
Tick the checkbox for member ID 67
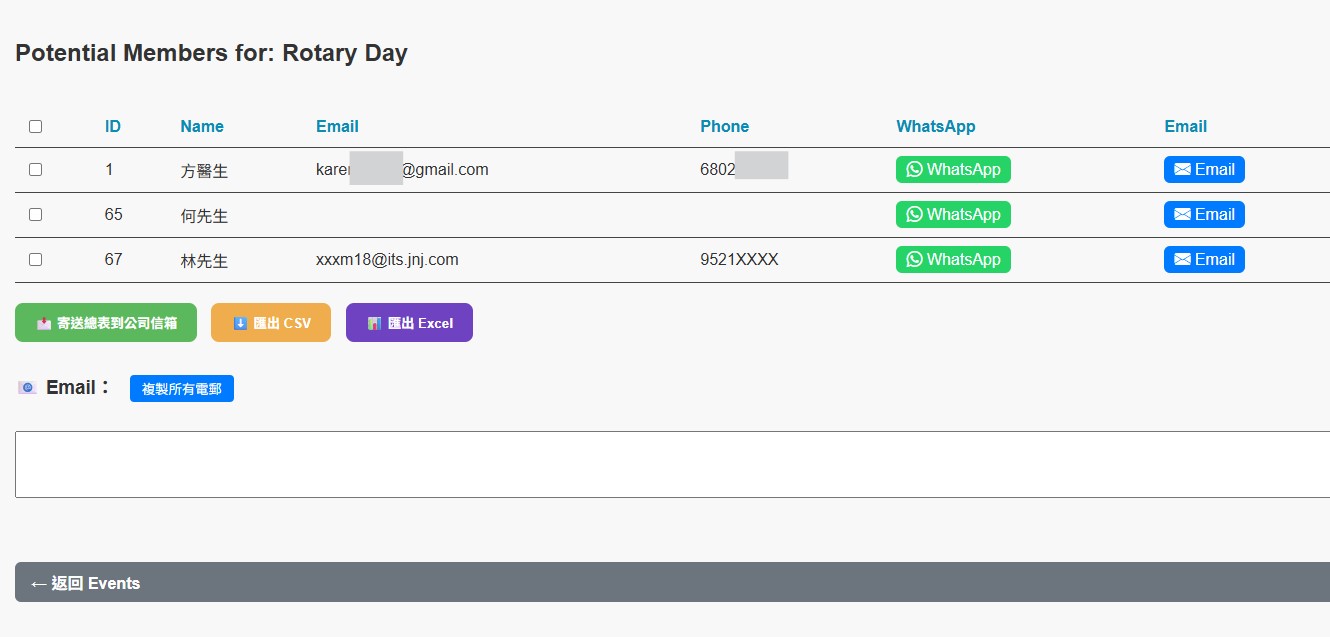[x=36, y=260]
